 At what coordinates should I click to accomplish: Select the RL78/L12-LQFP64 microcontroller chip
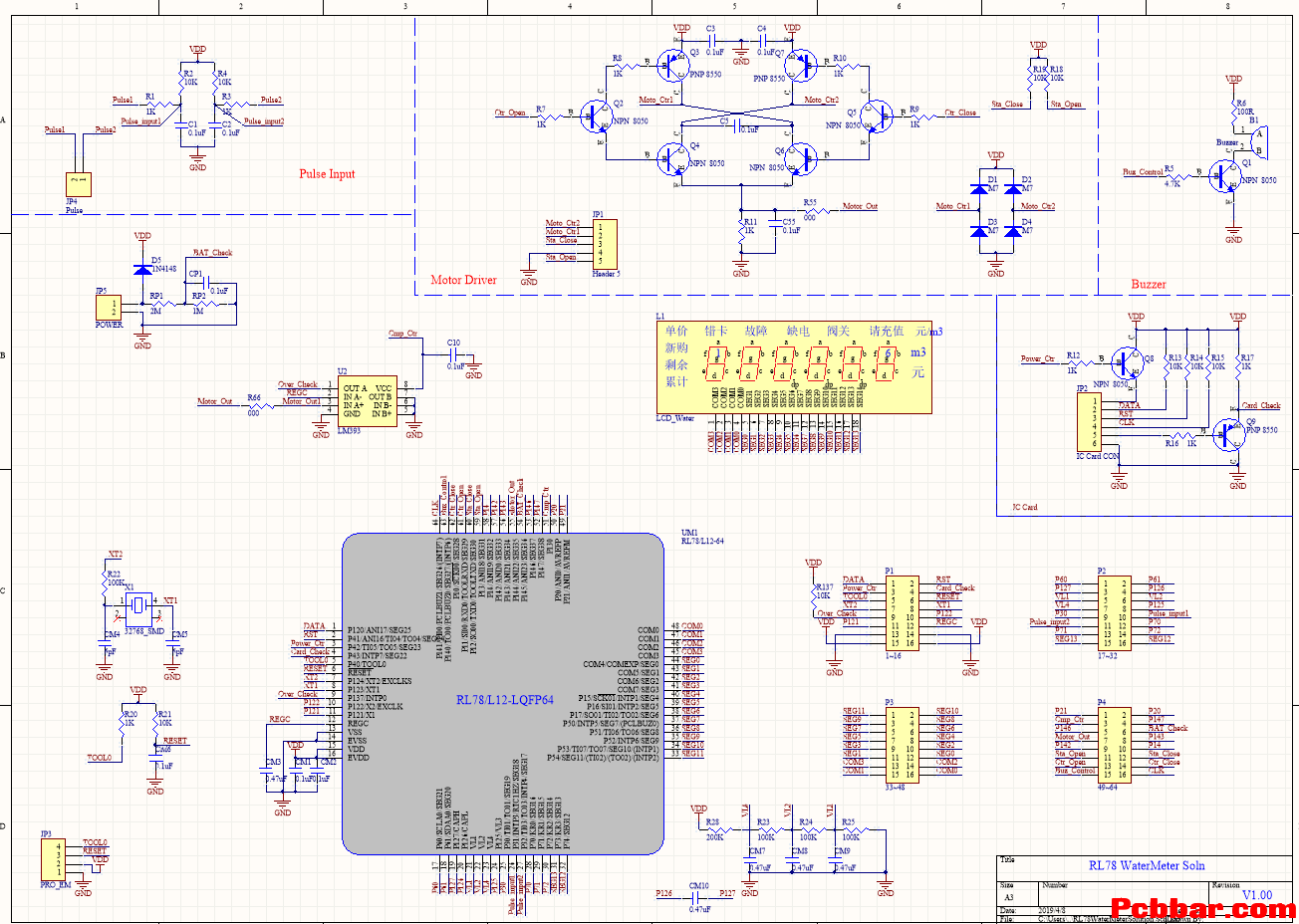(x=503, y=694)
